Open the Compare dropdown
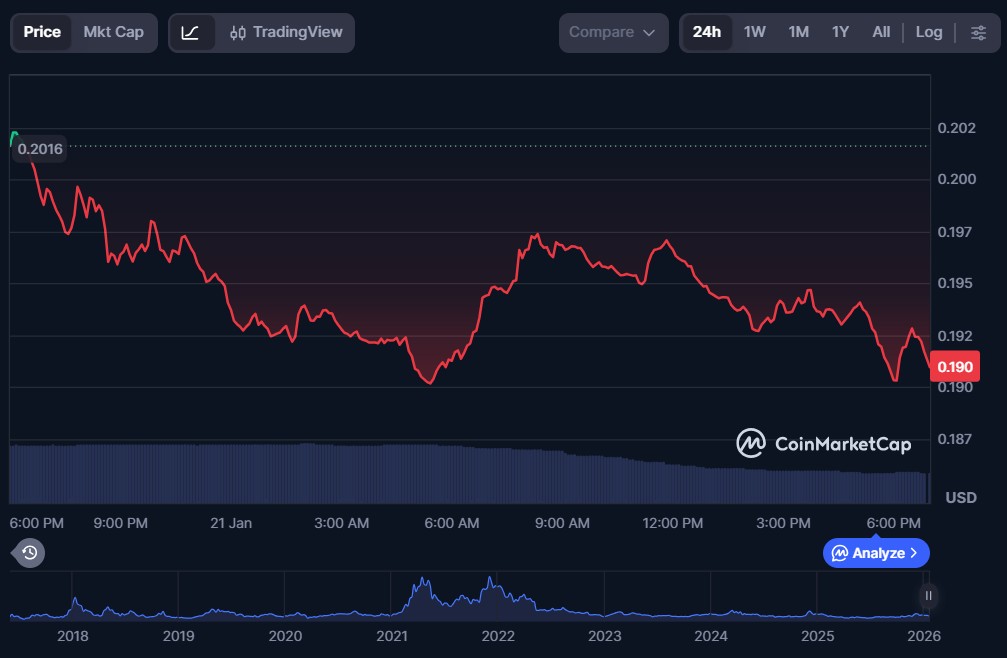The width and height of the screenshot is (1007, 658). tap(613, 32)
